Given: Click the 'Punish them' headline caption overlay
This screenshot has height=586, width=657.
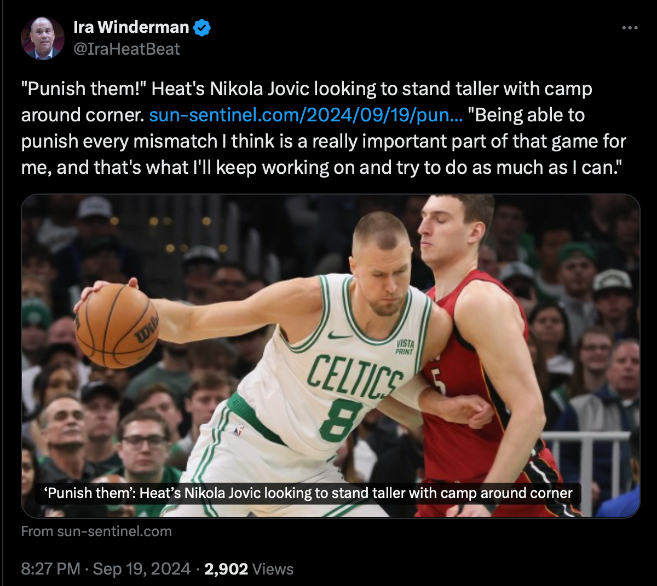Looking at the screenshot, I should [x=308, y=493].
